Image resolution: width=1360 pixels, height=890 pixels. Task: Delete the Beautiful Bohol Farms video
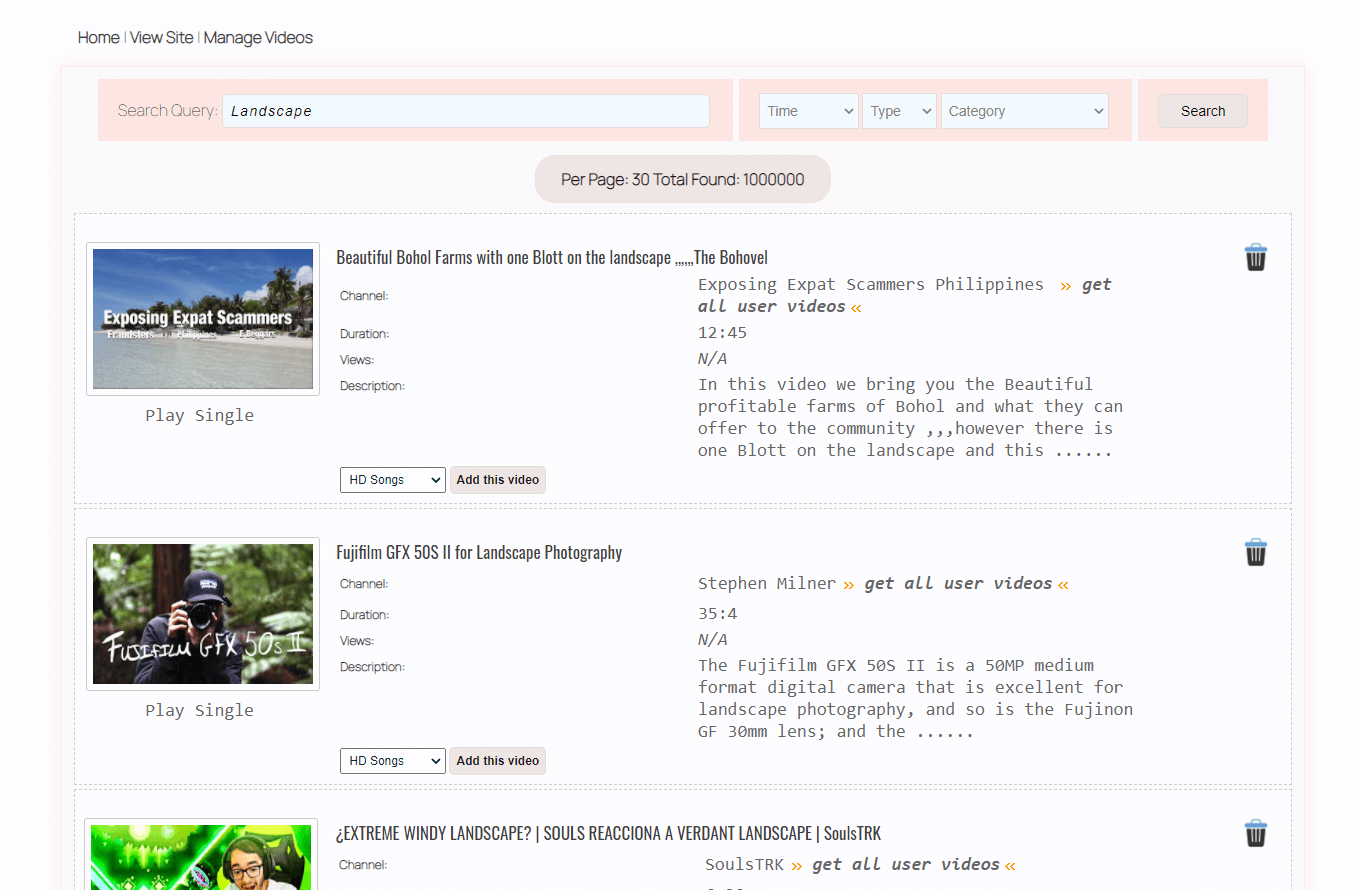(x=1256, y=257)
